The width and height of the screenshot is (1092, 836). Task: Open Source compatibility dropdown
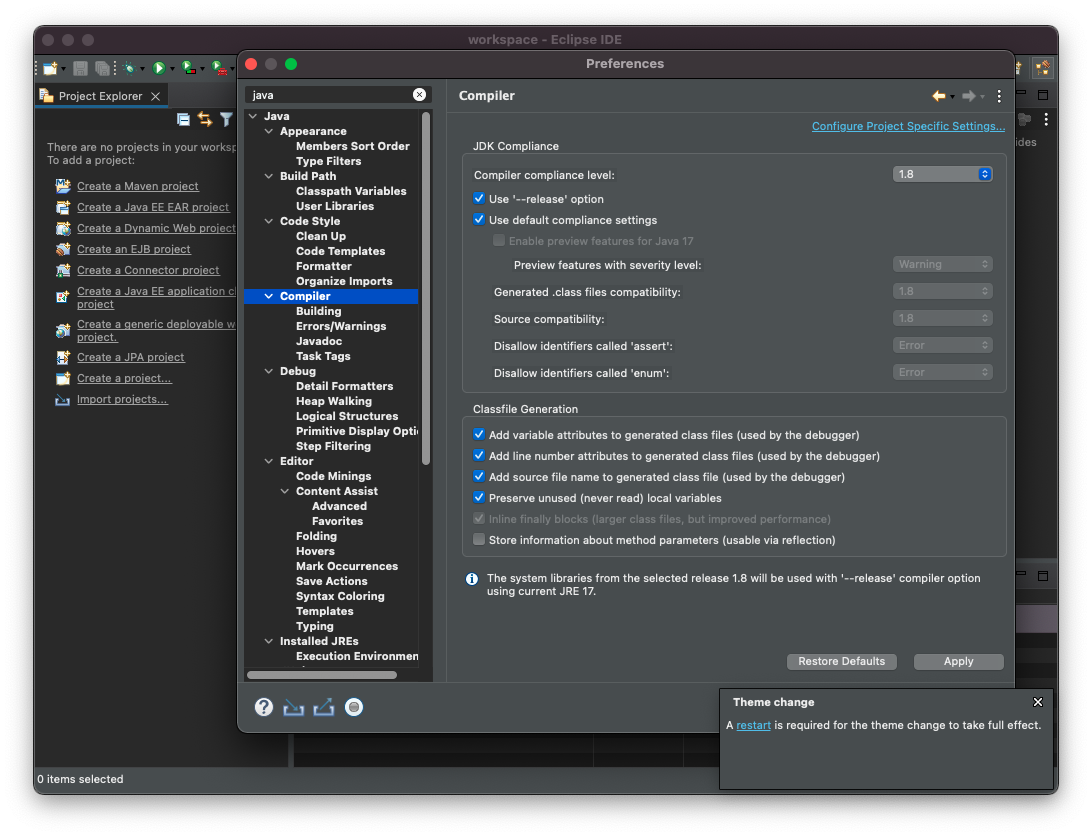click(942, 318)
